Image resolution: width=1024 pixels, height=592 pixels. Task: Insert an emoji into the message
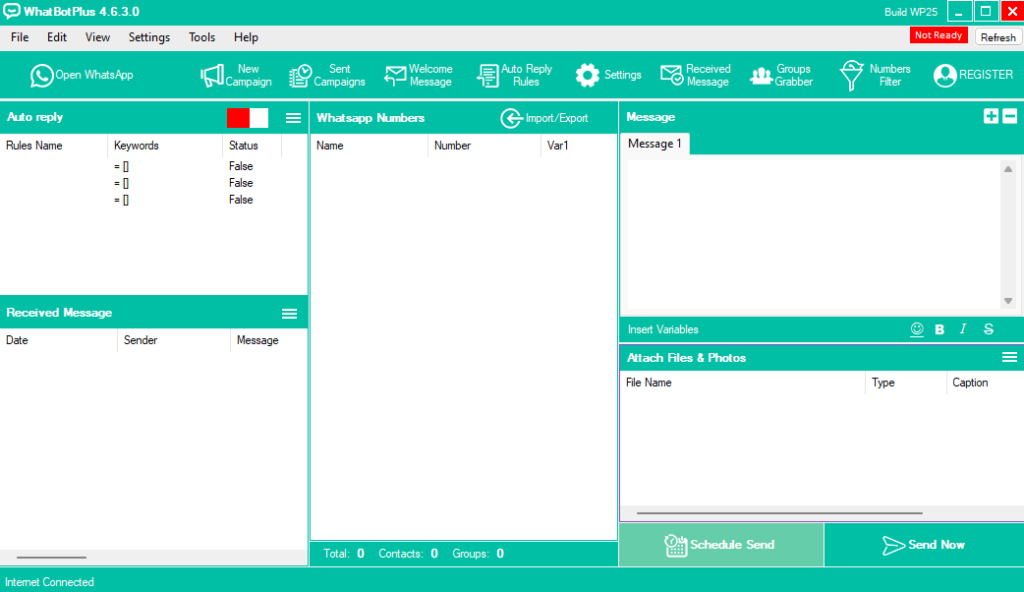click(x=917, y=329)
